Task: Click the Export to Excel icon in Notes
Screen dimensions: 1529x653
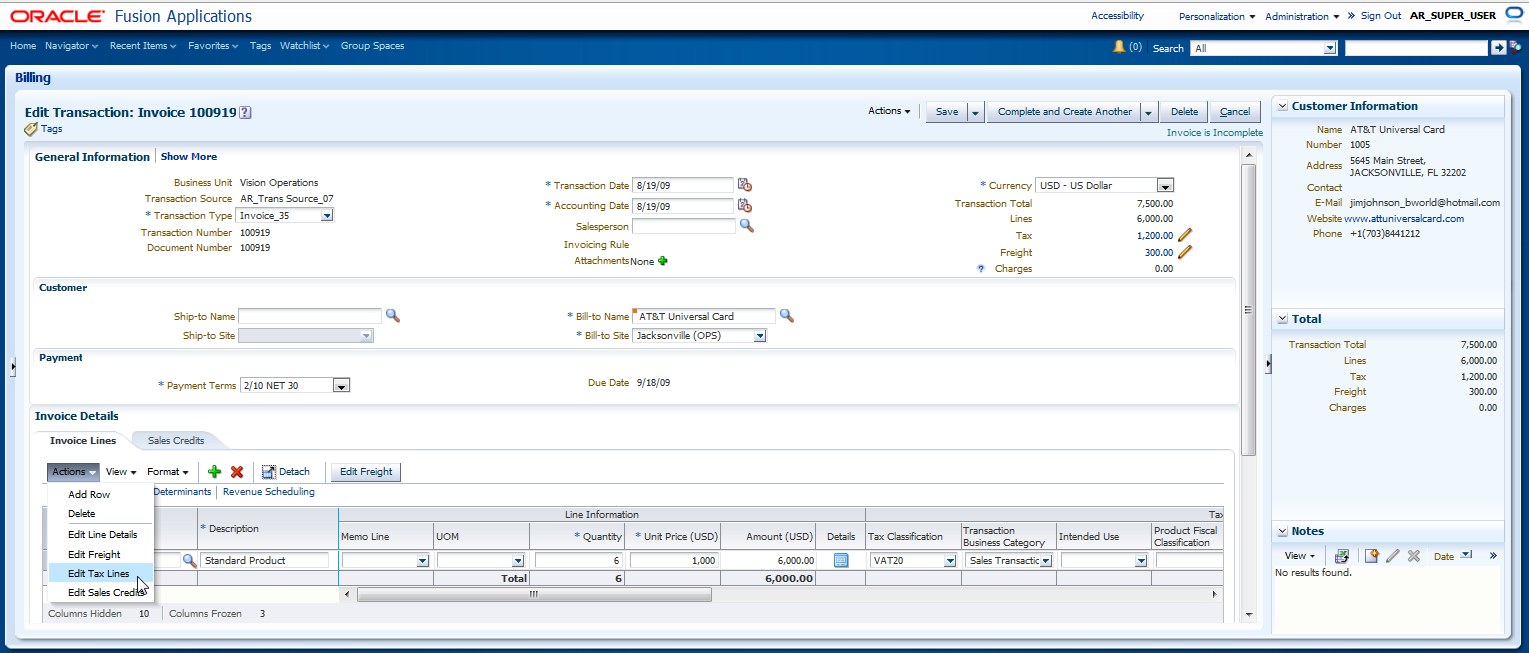Action: (x=1342, y=556)
